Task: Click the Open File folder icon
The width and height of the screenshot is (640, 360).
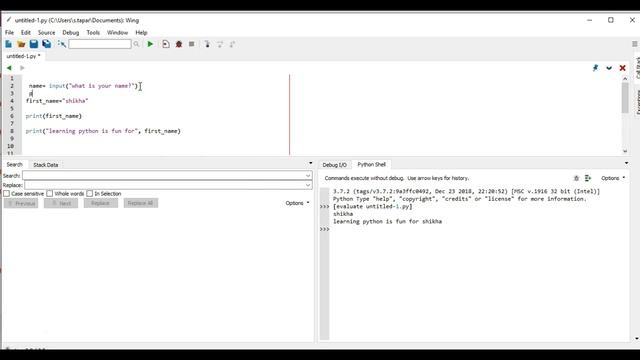Action: (21, 44)
